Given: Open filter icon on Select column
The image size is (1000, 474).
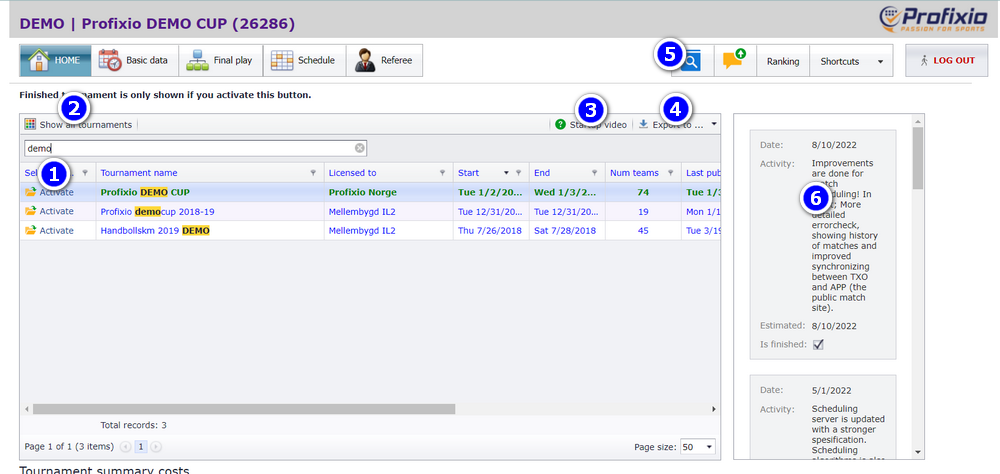Looking at the screenshot, I should 85,173.
